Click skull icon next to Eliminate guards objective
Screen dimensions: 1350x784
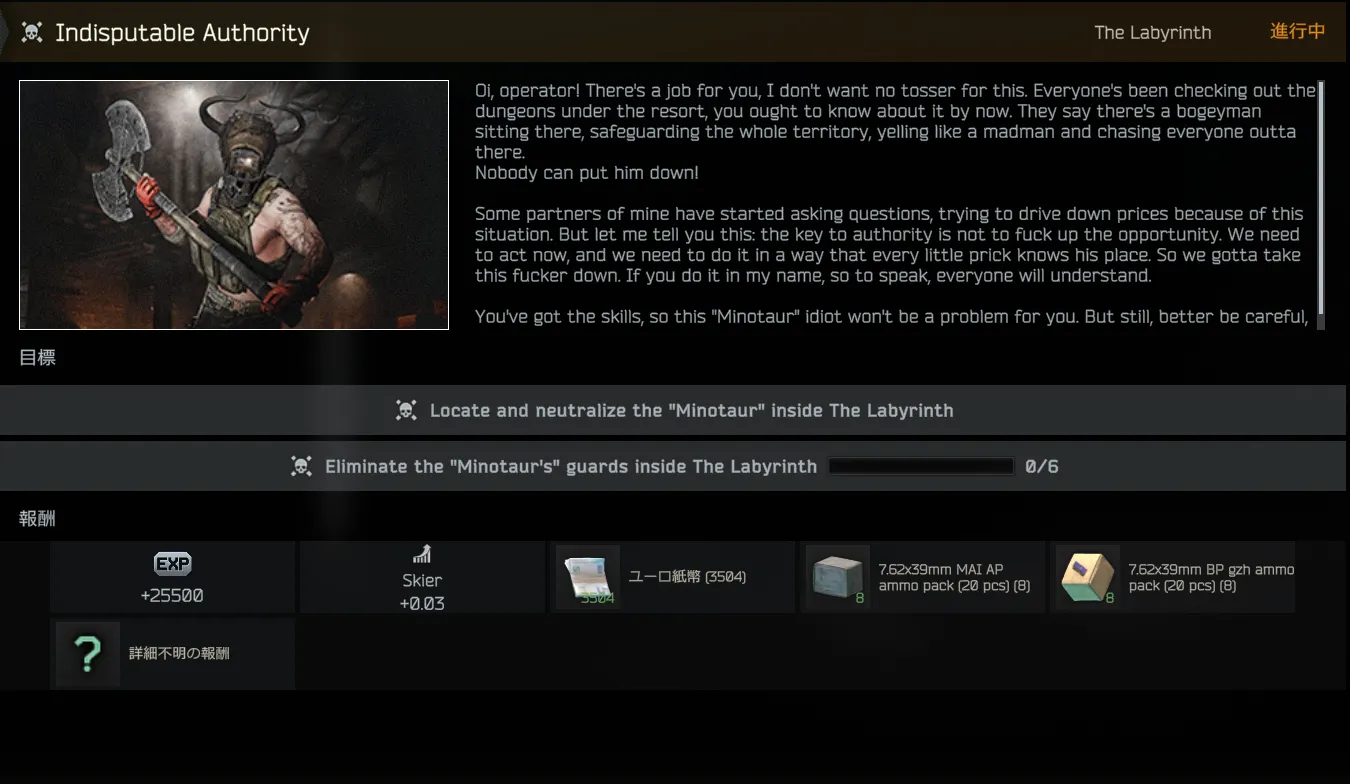tap(301, 466)
